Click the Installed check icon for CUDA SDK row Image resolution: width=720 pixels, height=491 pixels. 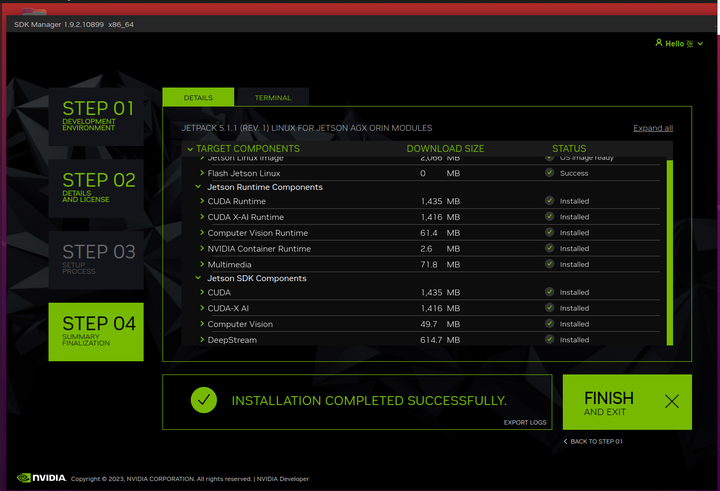[549, 292]
